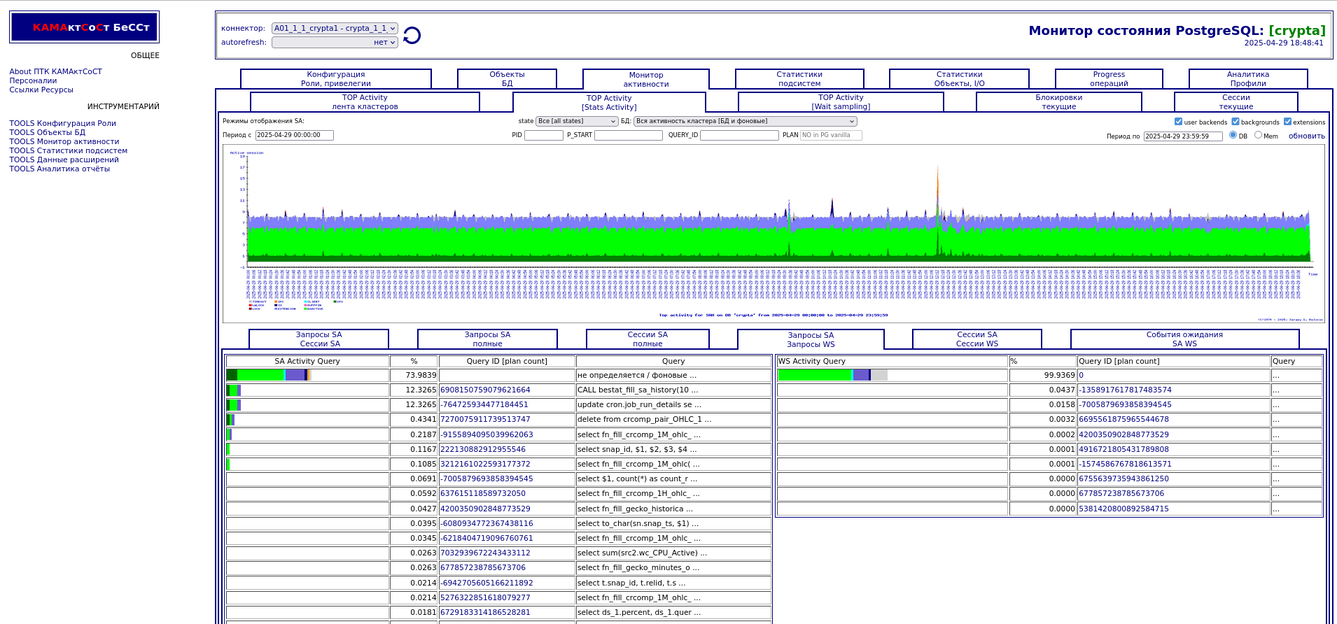Open the TOP Activity Wait sampling tab

point(840,102)
